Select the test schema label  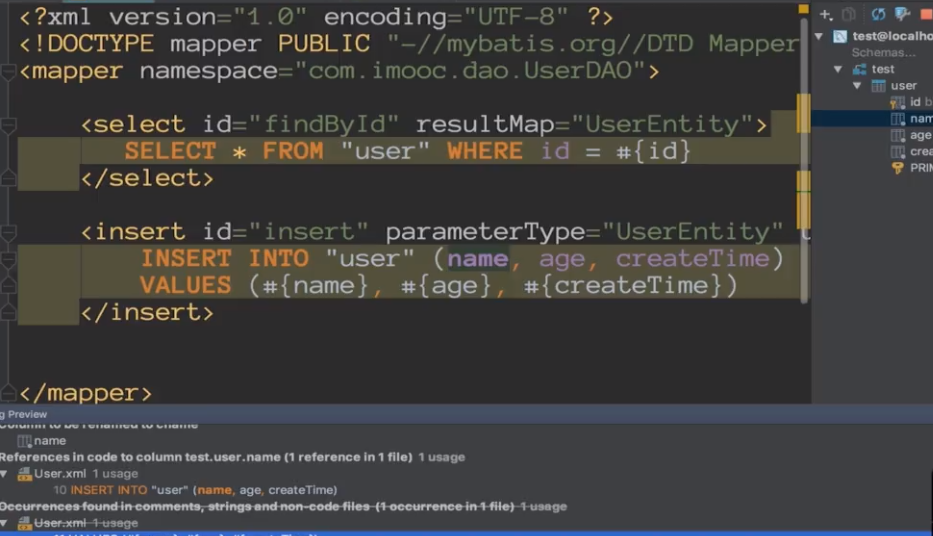(883, 69)
